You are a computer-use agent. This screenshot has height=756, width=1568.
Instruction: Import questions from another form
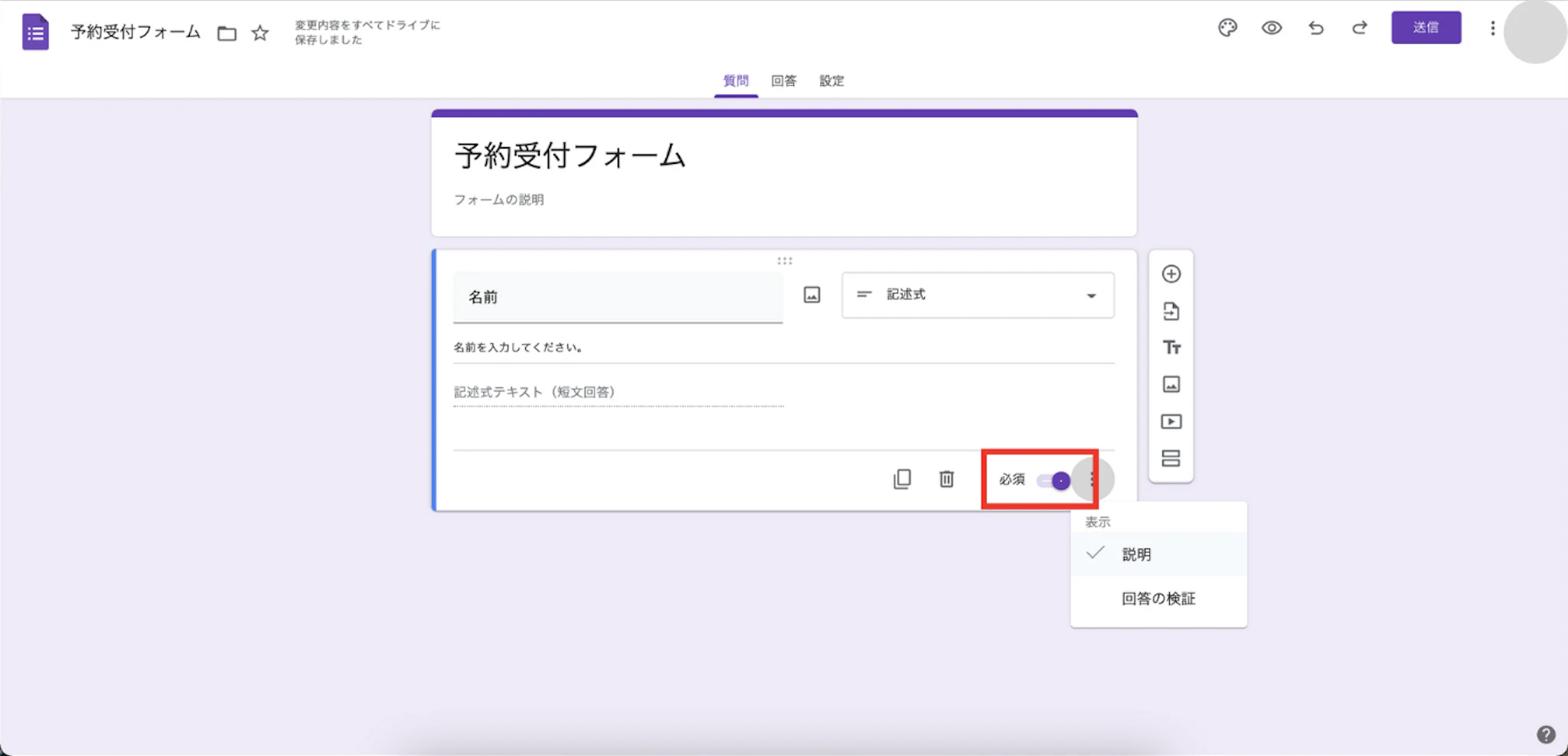(1171, 311)
